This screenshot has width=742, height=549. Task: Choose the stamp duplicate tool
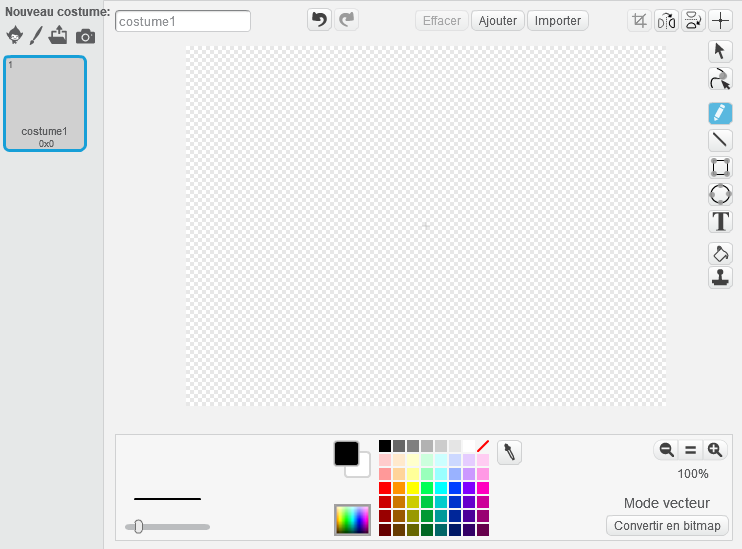tap(720, 278)
